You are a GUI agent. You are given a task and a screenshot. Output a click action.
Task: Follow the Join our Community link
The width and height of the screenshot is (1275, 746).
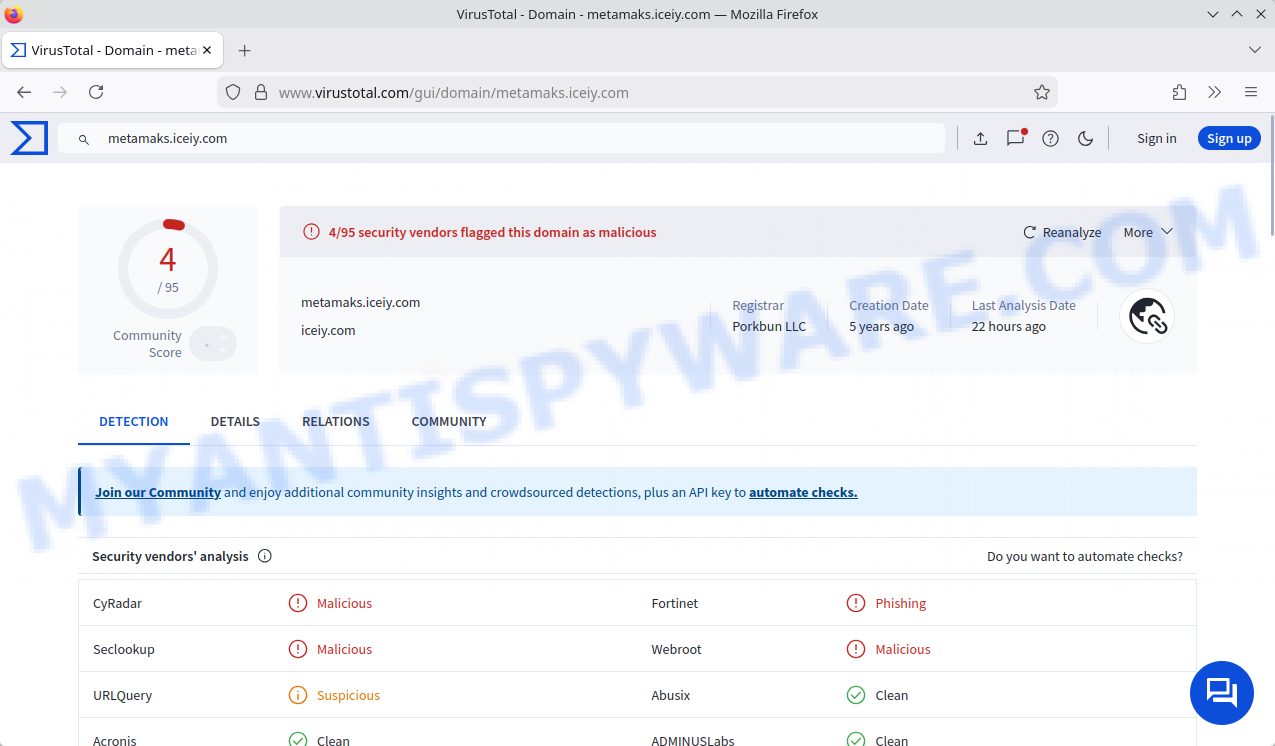tap(158, 492)
